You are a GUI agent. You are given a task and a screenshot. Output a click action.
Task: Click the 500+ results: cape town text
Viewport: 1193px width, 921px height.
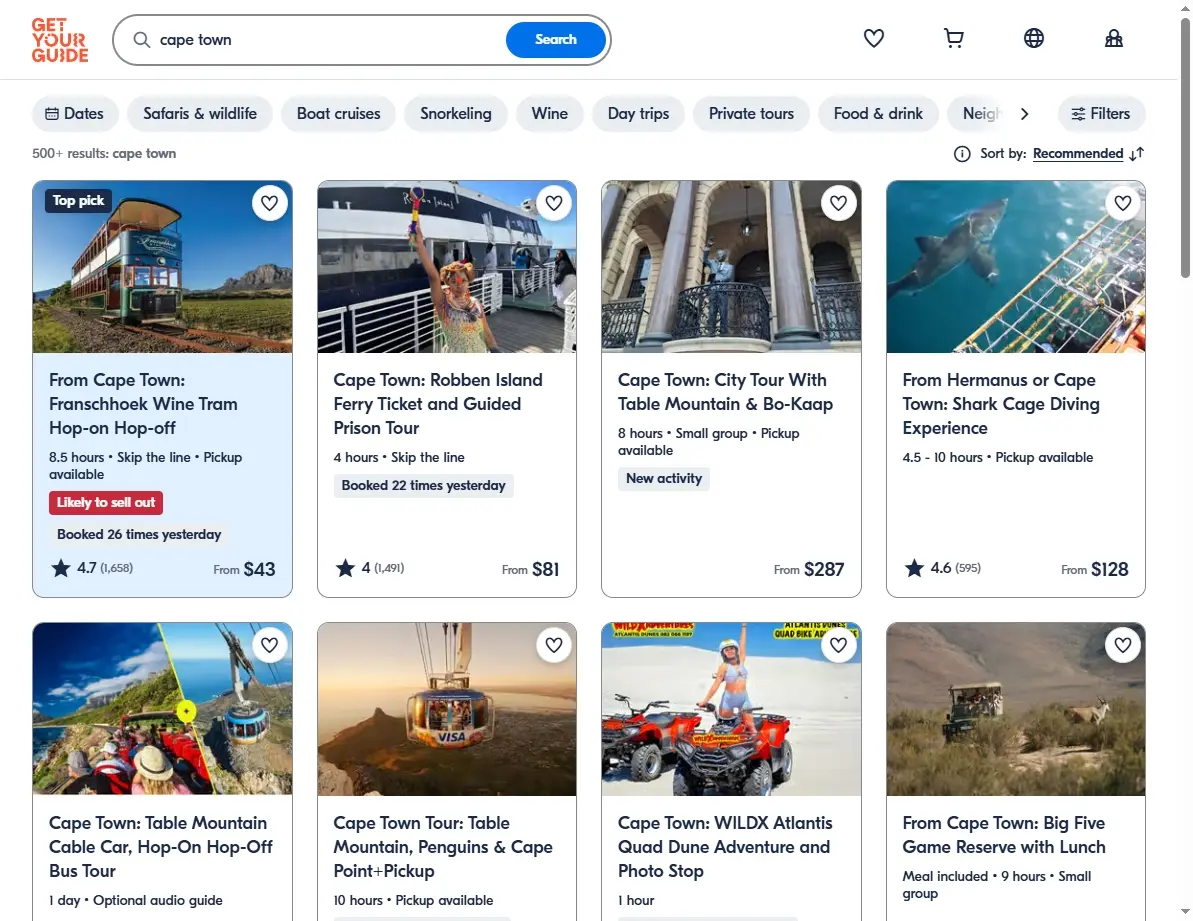(103, 154)
